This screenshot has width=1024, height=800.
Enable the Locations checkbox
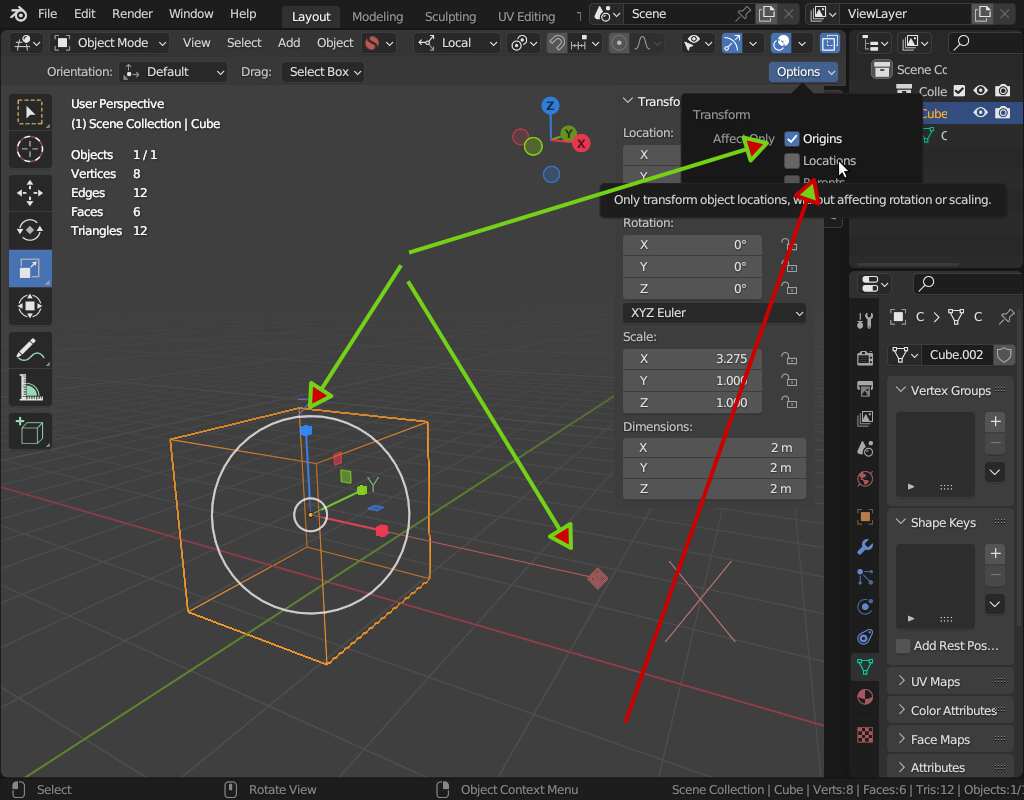tap(792, 161)
